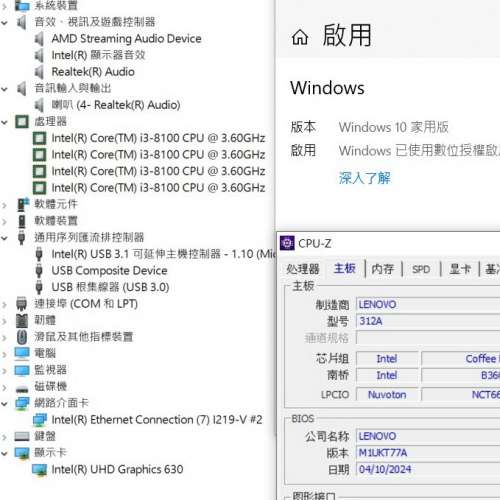The height and width of the screenshot is (500, 500).
Task: Click the 處理器 category chip icon
Action: 22,122
